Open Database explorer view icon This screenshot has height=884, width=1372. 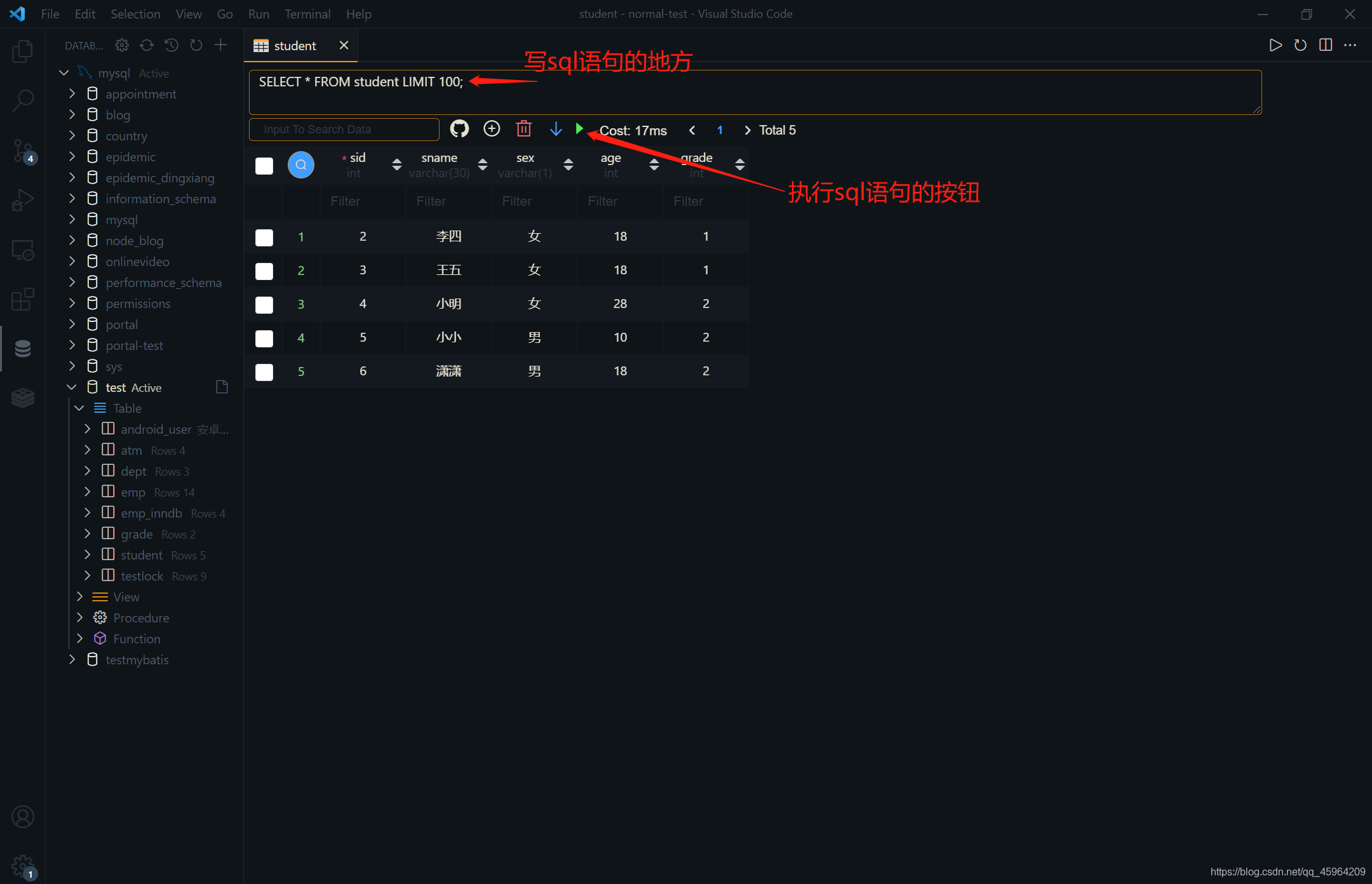coord(23,349)
